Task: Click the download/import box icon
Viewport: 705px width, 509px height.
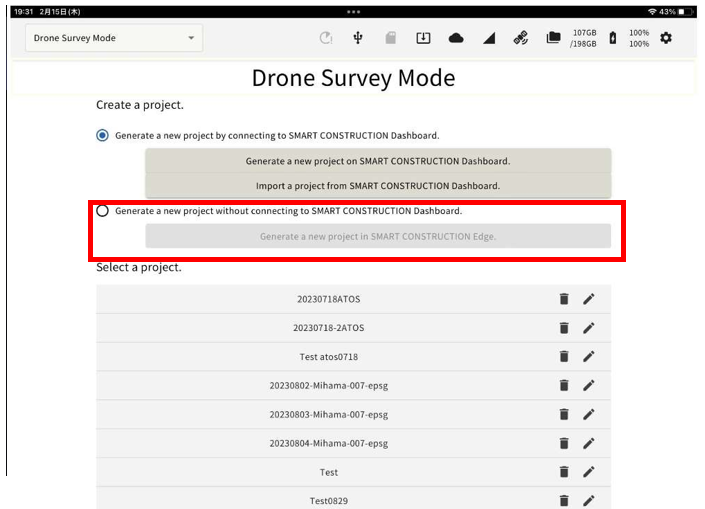Action: [x=423, y=38]
